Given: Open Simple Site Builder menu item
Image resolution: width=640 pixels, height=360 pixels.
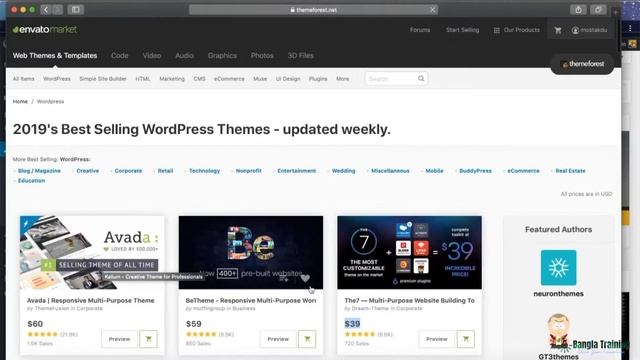Looking at the screenshot, I should coord(103,79).
